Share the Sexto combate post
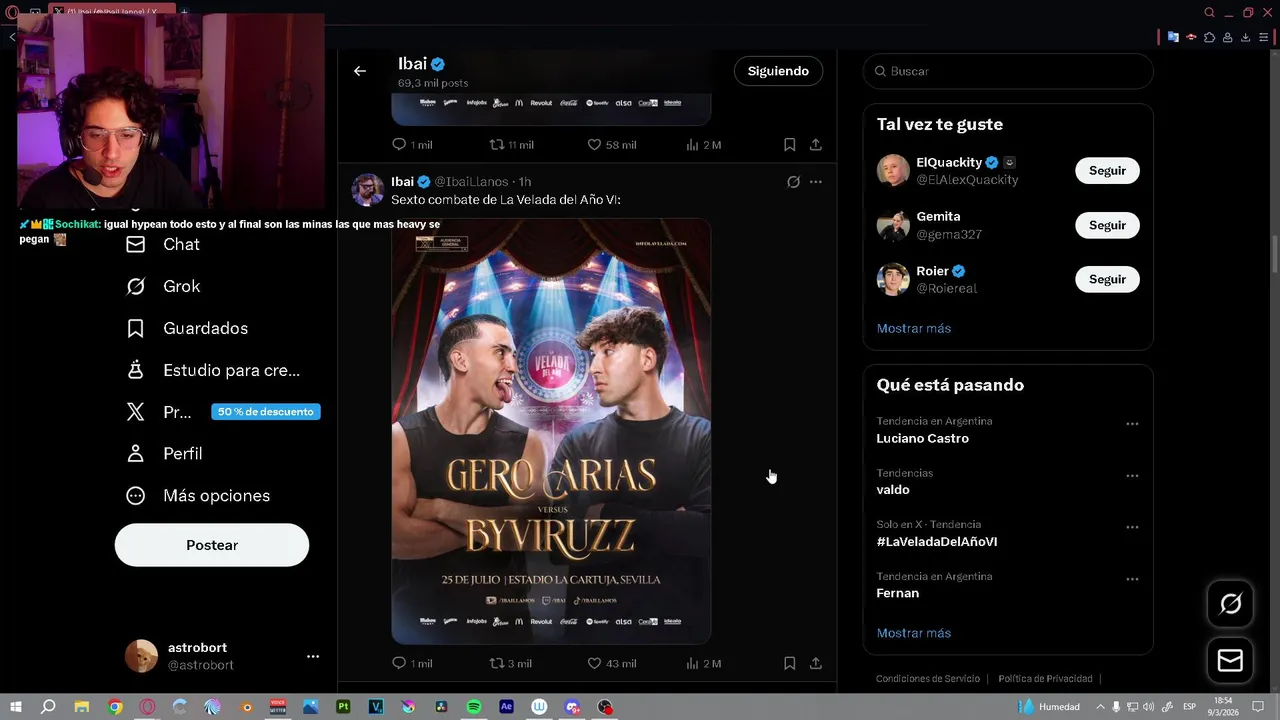 816,663
